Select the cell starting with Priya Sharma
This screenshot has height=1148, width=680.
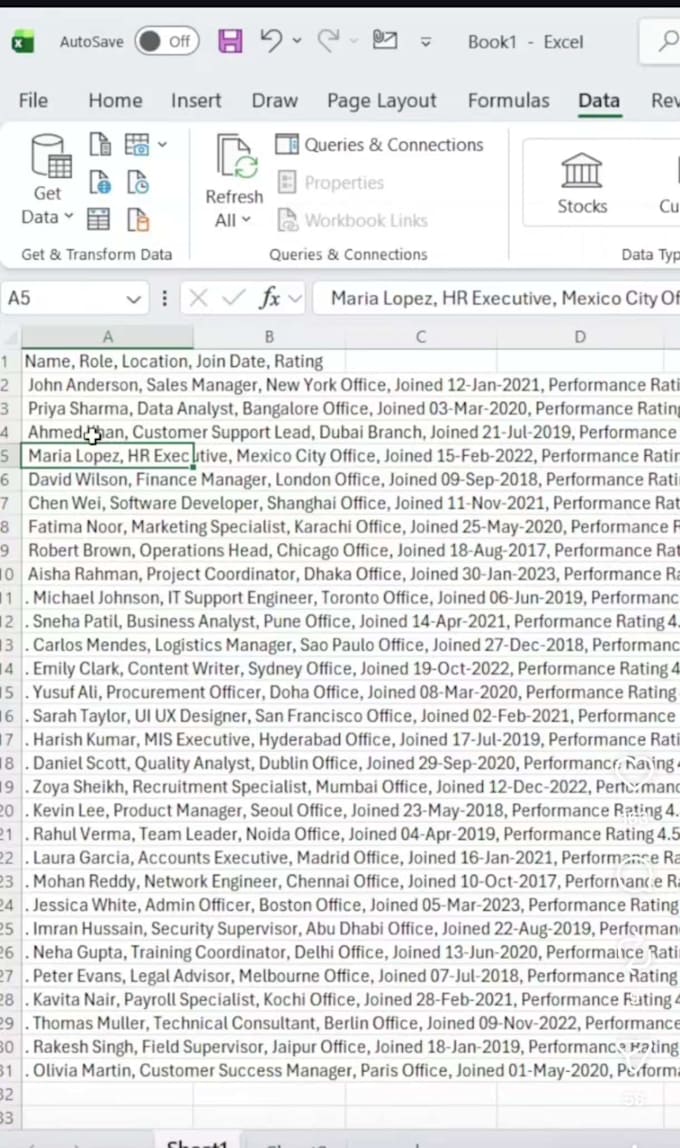coord(108,409)
